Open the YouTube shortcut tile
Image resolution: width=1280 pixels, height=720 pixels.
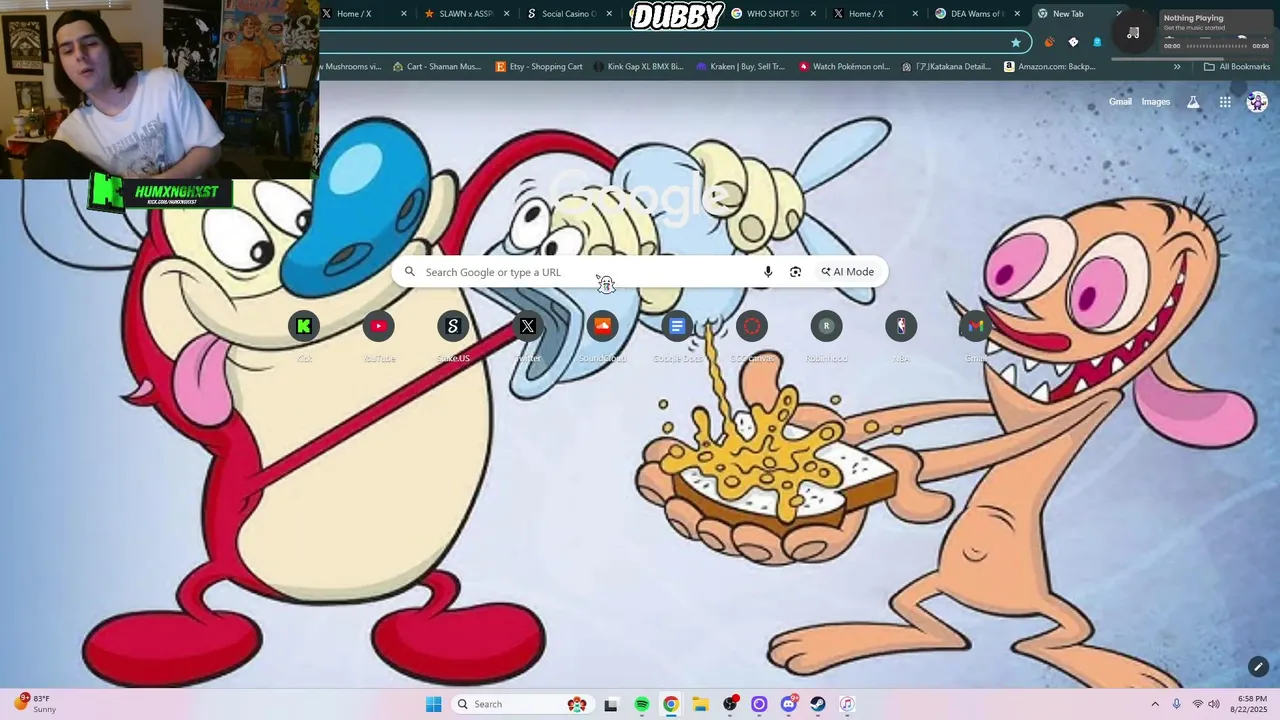pyautogui.click(x=379, y=326)
